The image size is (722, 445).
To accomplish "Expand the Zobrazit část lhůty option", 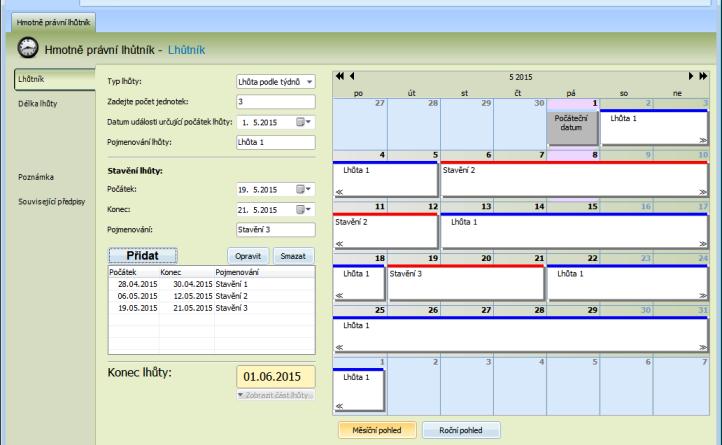I will point(276,395).
